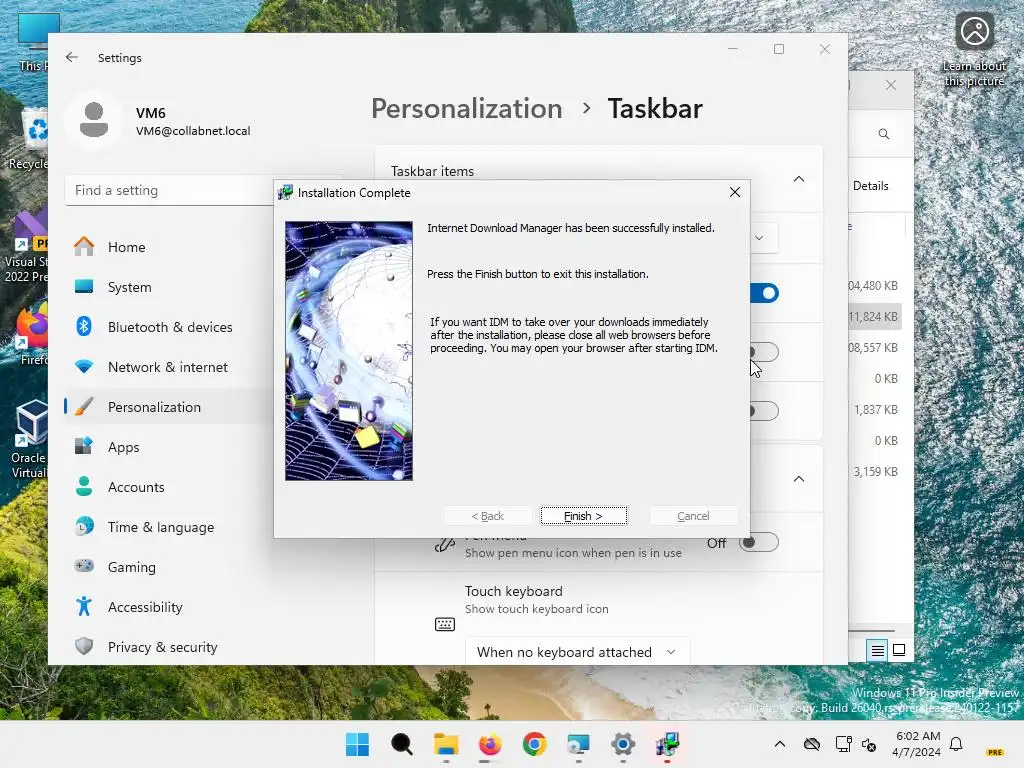Switch background window to large icons view

(899, 650)
